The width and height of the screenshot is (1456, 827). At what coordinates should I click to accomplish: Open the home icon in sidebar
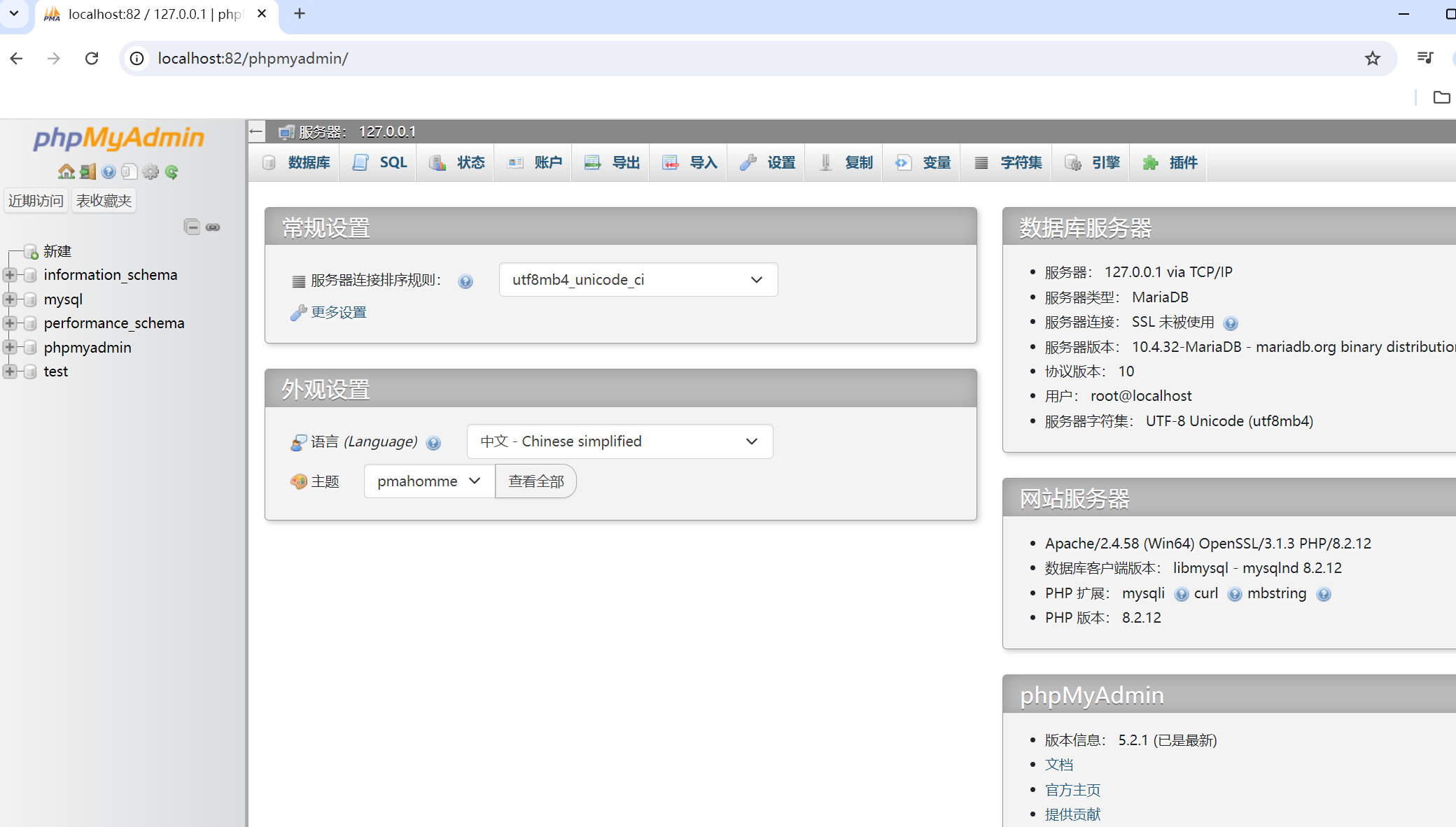(66, 171)
